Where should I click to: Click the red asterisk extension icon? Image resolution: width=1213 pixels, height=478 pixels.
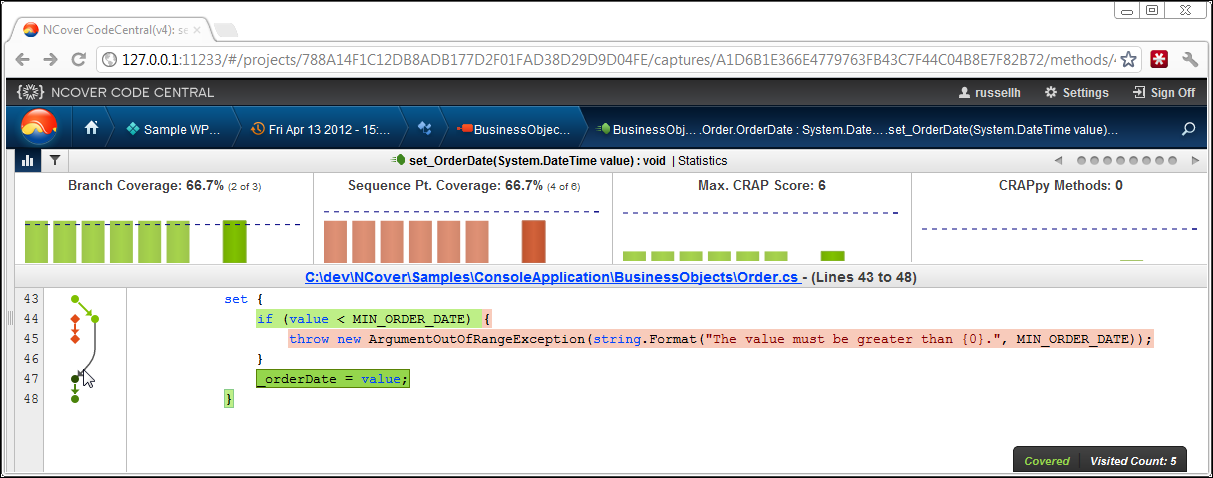click(1160, 59)
